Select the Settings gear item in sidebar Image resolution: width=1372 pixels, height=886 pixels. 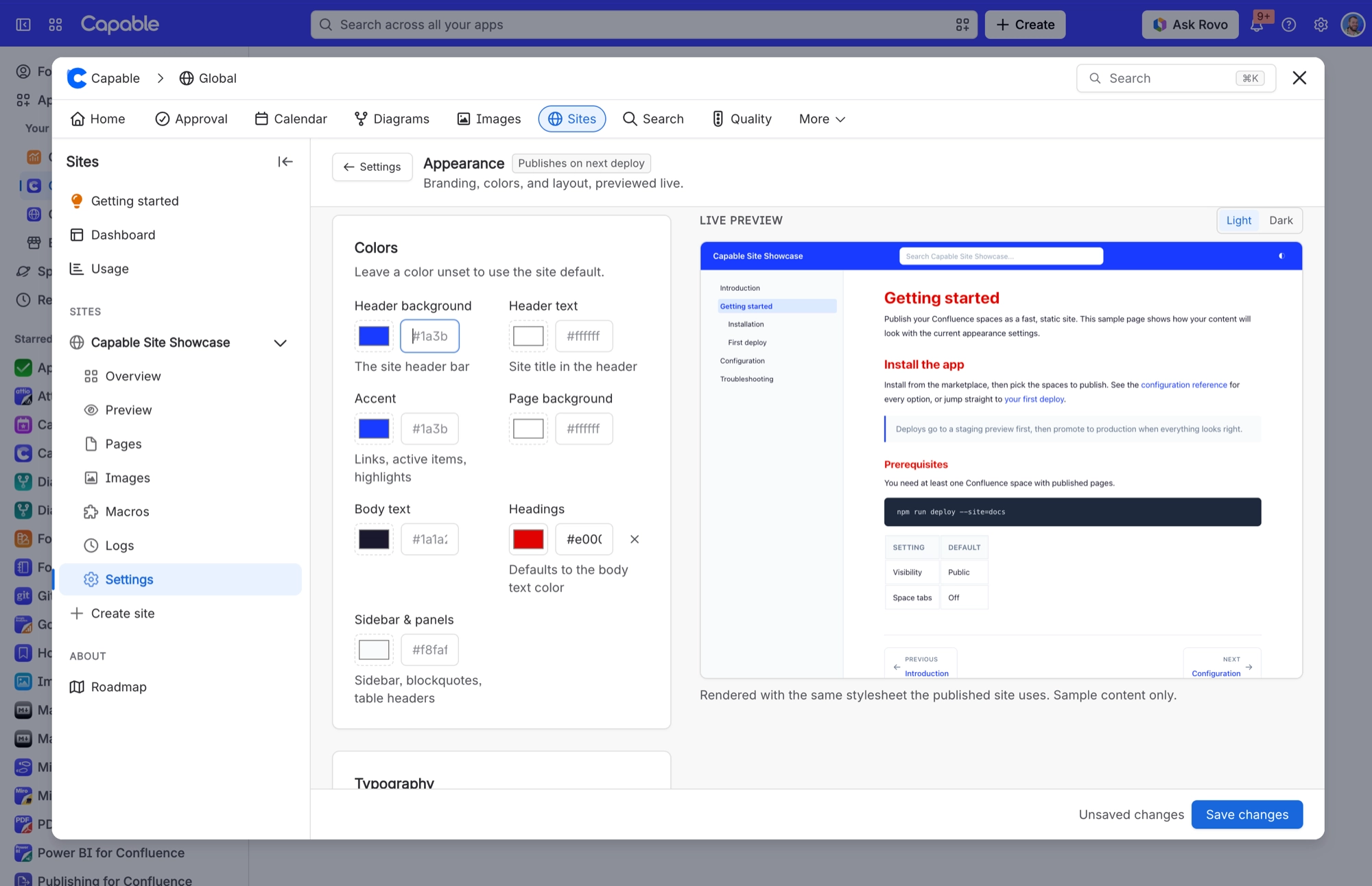pos(180,579)
